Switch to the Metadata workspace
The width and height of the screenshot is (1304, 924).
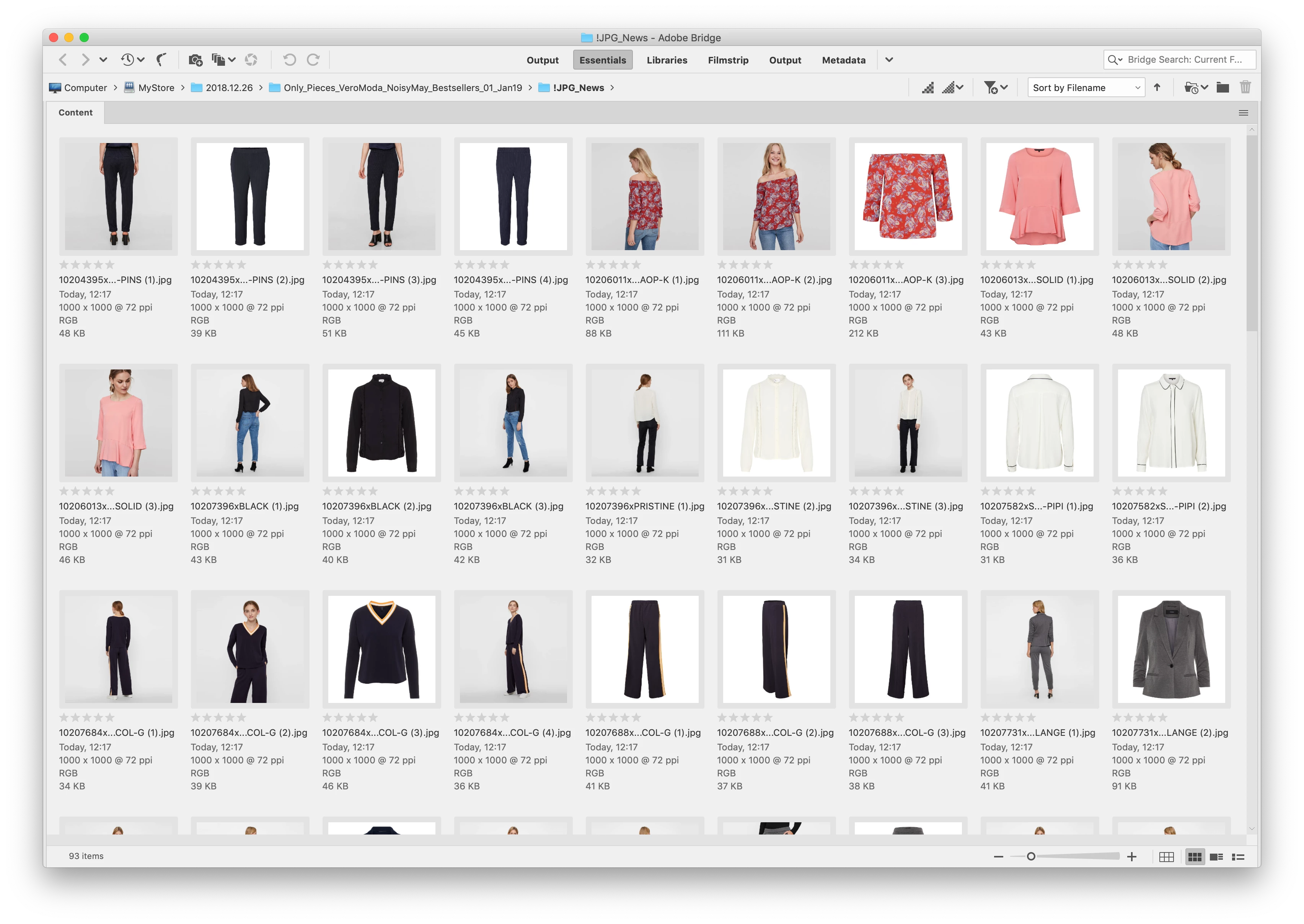tap(843, 60)
